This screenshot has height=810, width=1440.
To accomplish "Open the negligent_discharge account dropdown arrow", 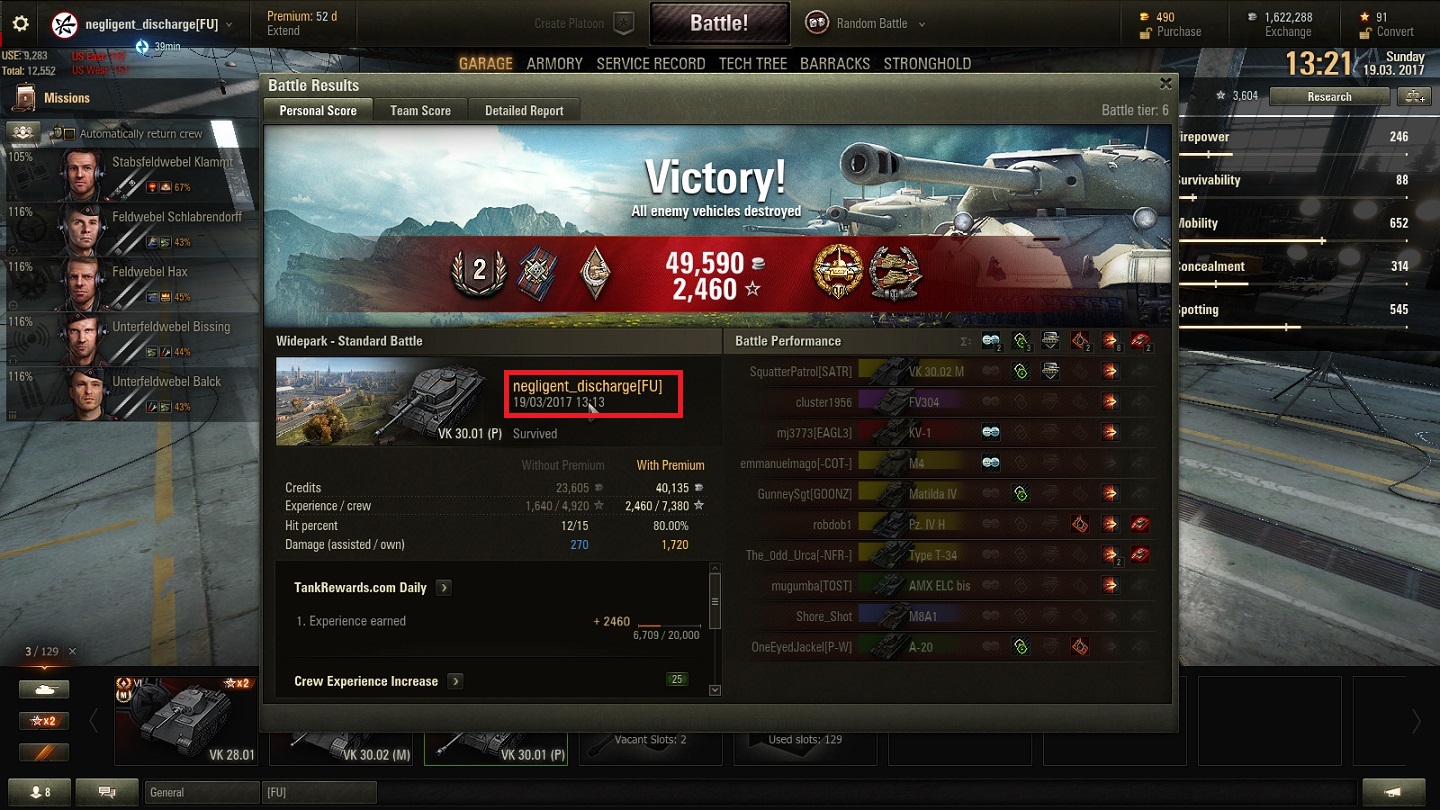I will 229,24.
